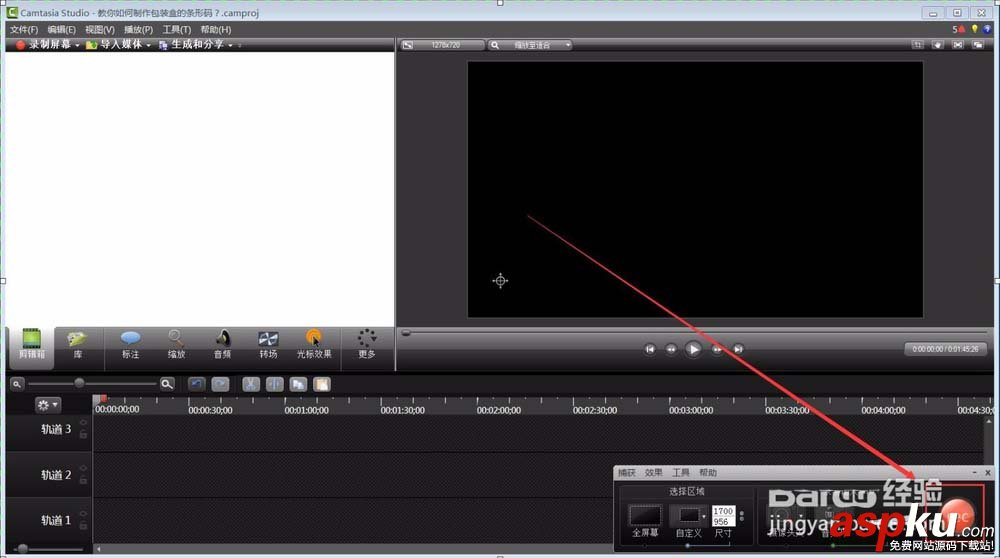Open the 转场 transitions tab

tap(268, 344)
